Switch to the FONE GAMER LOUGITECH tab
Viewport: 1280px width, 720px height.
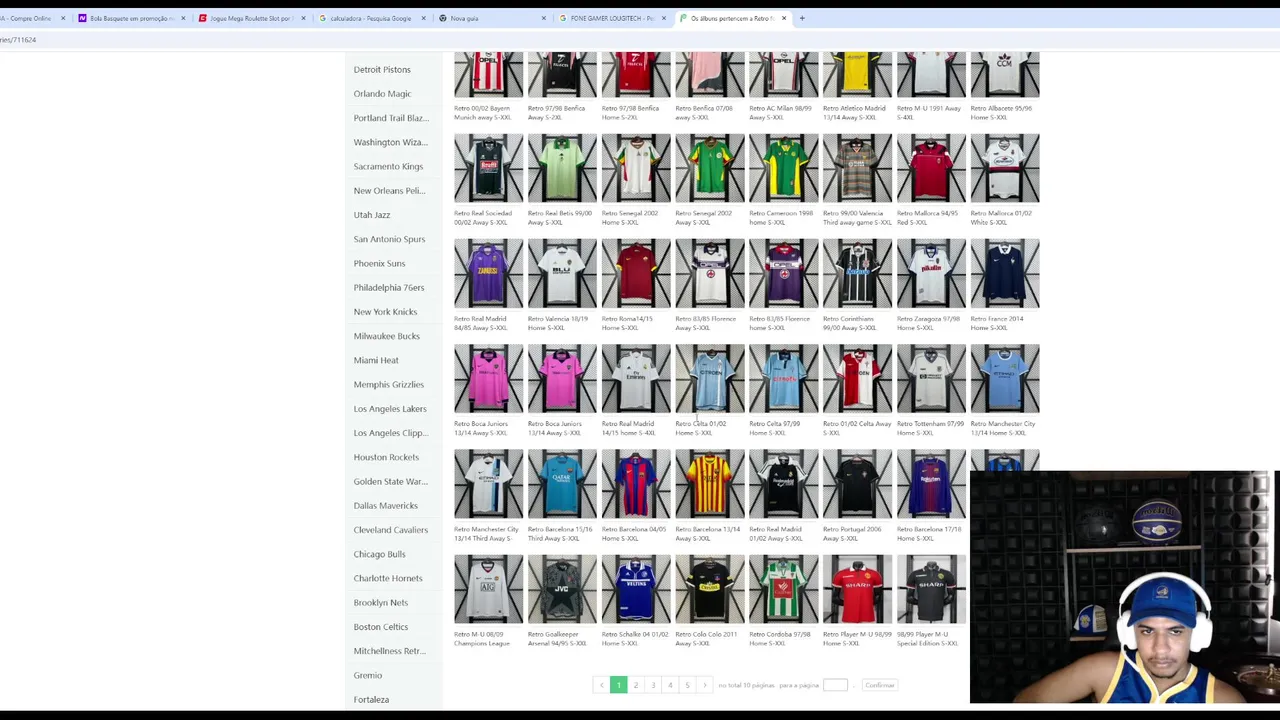[611, 18]
